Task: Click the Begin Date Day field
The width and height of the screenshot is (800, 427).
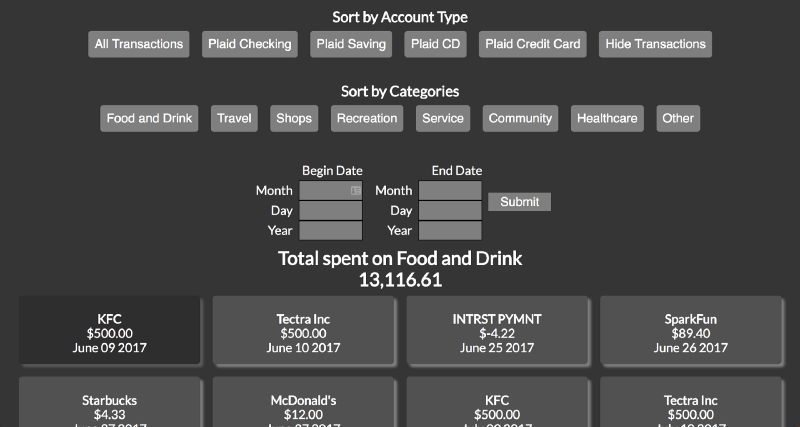Action: coord(330,211)
